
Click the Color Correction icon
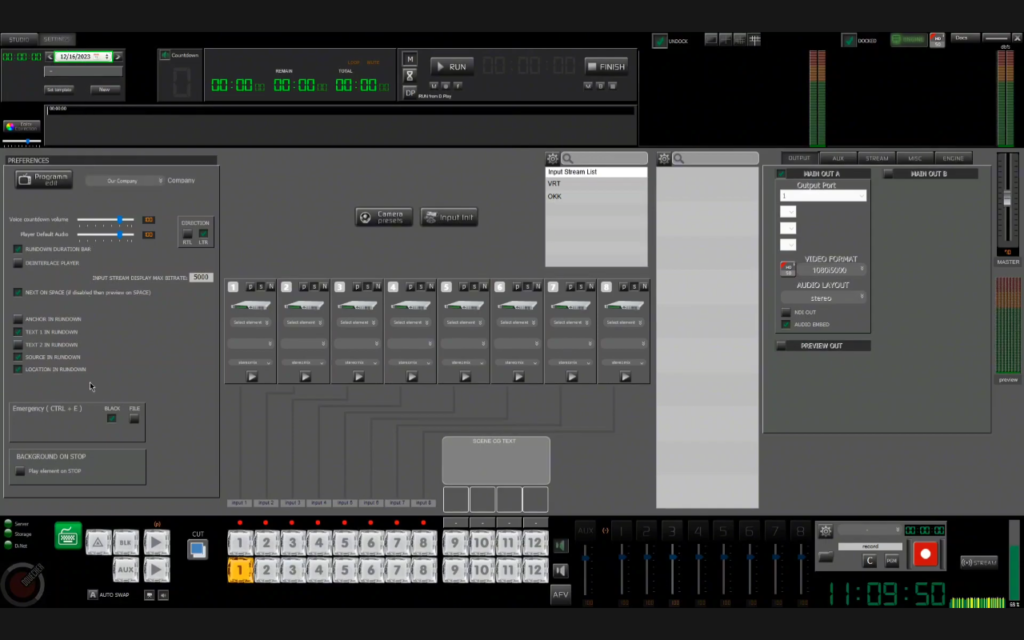pyautogui.click(x=22, y=126)
